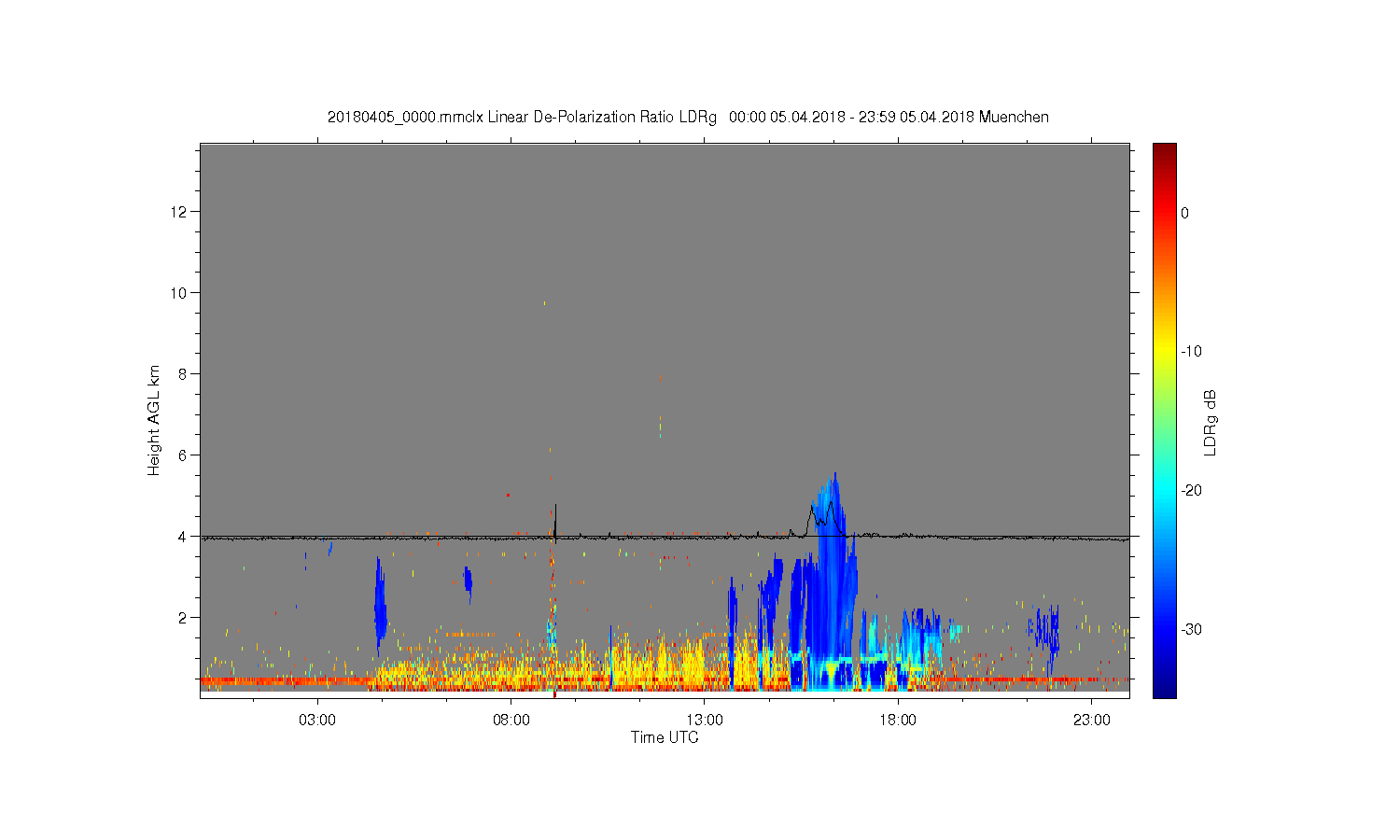
Task: Click the plot title starting with 20180405_0000.mmclx
Action: coord(688,118)
